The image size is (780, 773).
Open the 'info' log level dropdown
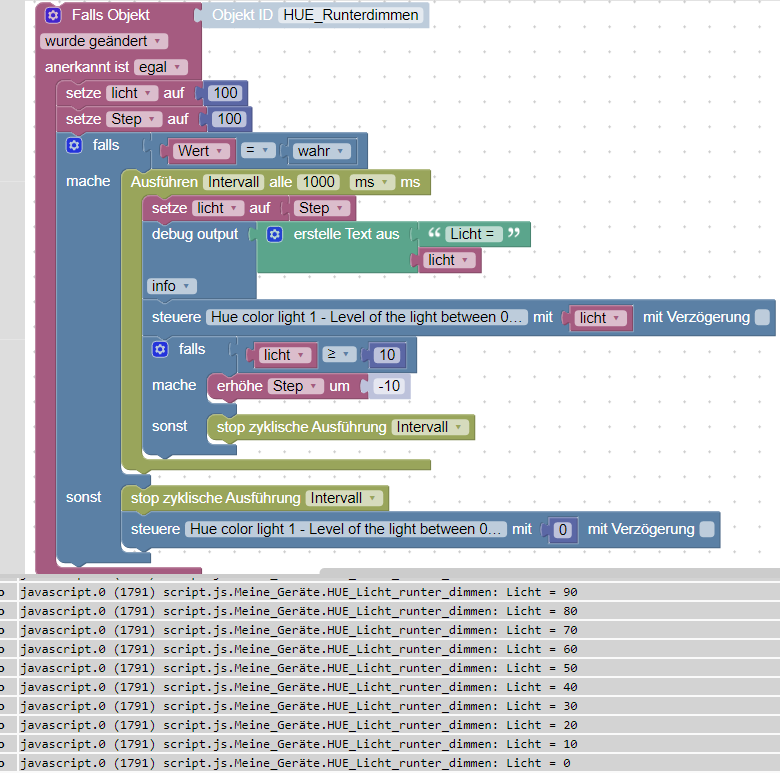[172, 286]
